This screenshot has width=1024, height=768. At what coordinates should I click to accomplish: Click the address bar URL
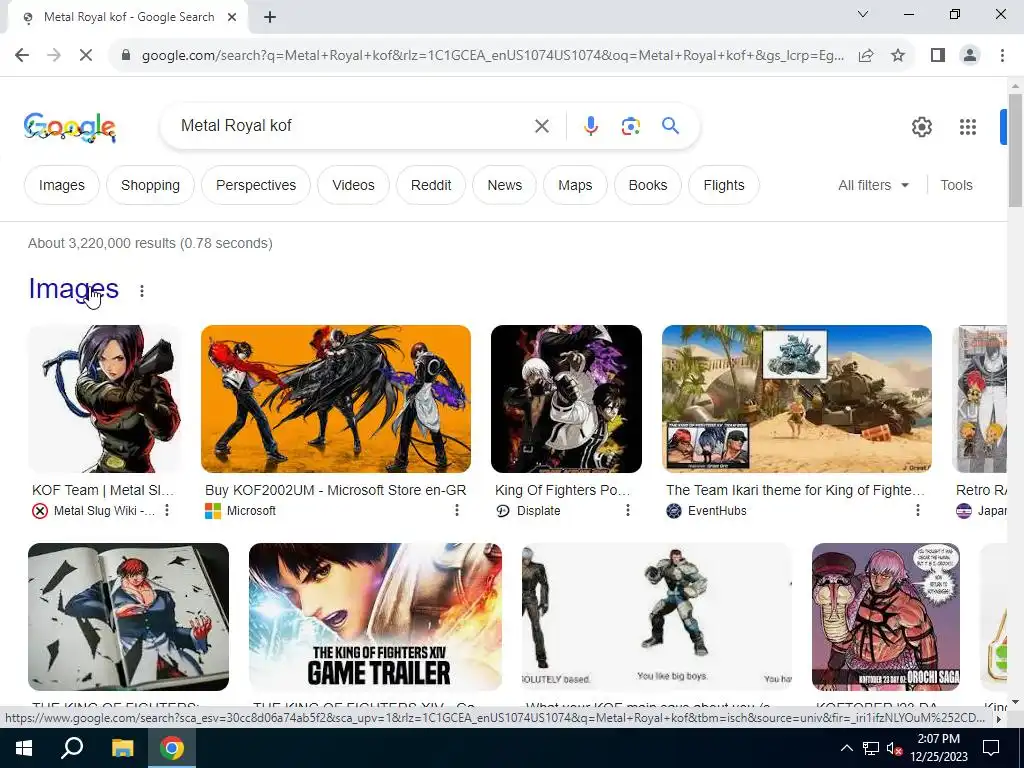click(492, 56)
